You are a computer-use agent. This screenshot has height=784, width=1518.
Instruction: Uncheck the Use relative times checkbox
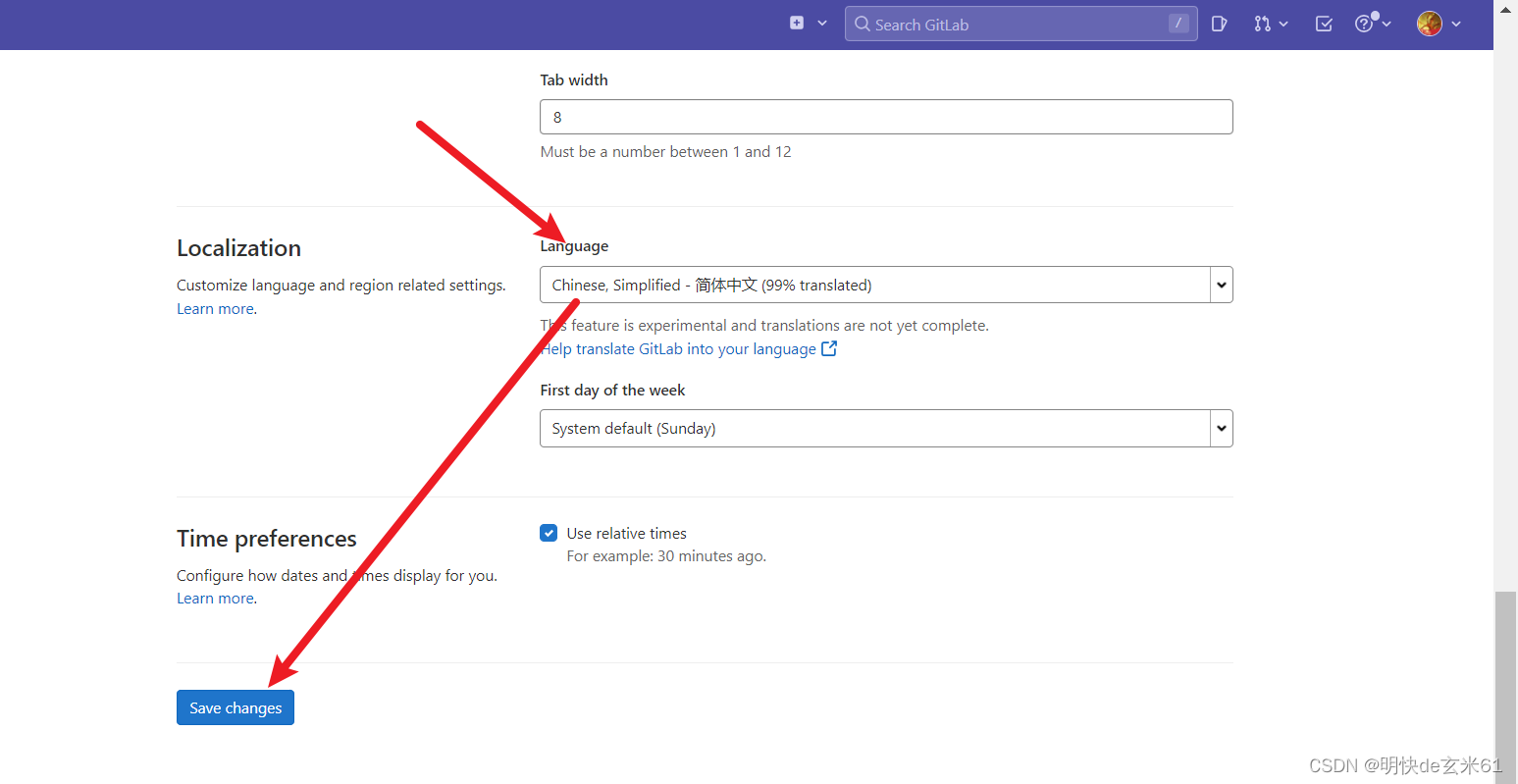tap(549, 533)
